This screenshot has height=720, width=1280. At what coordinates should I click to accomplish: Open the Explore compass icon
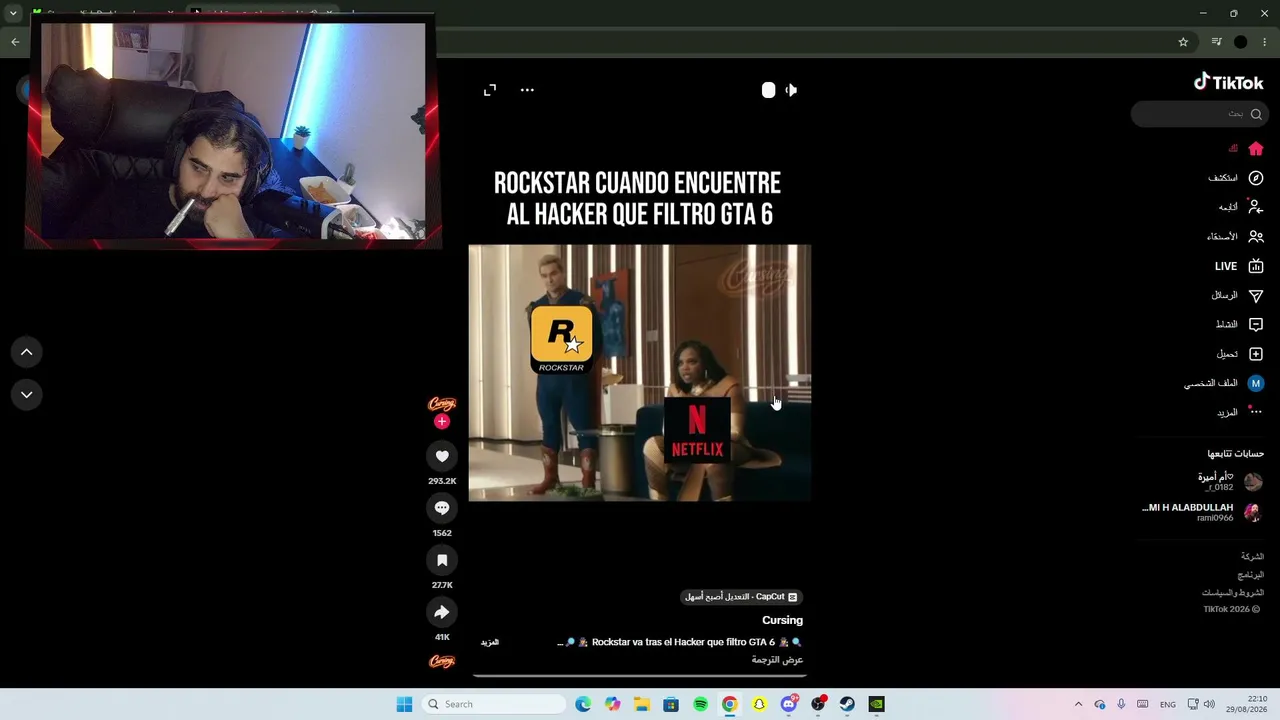pyautogui.click(x=1256, y=178)
